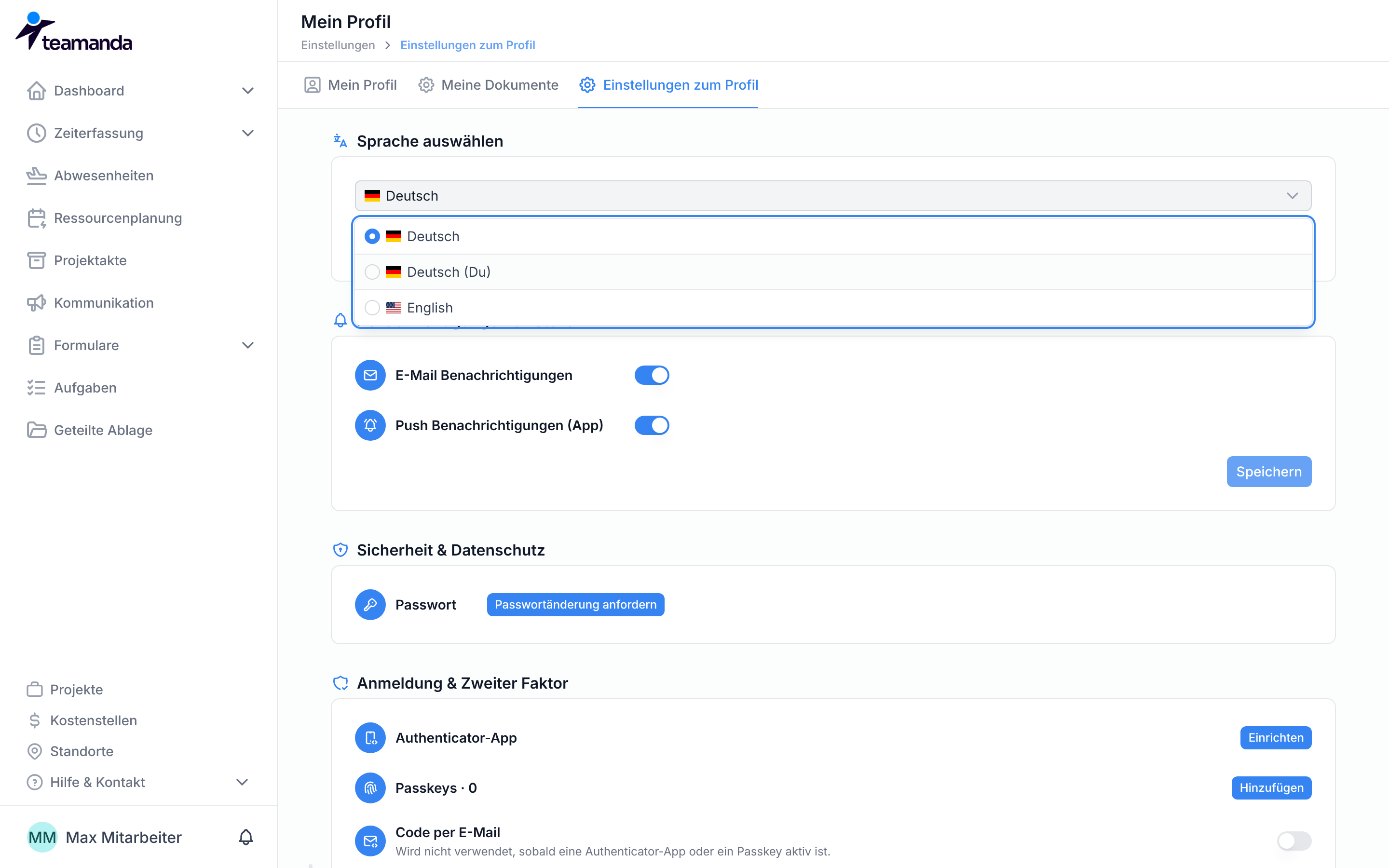Click Einstellungen breadcrumb link
1389x868 pixels.
point(338,45)
